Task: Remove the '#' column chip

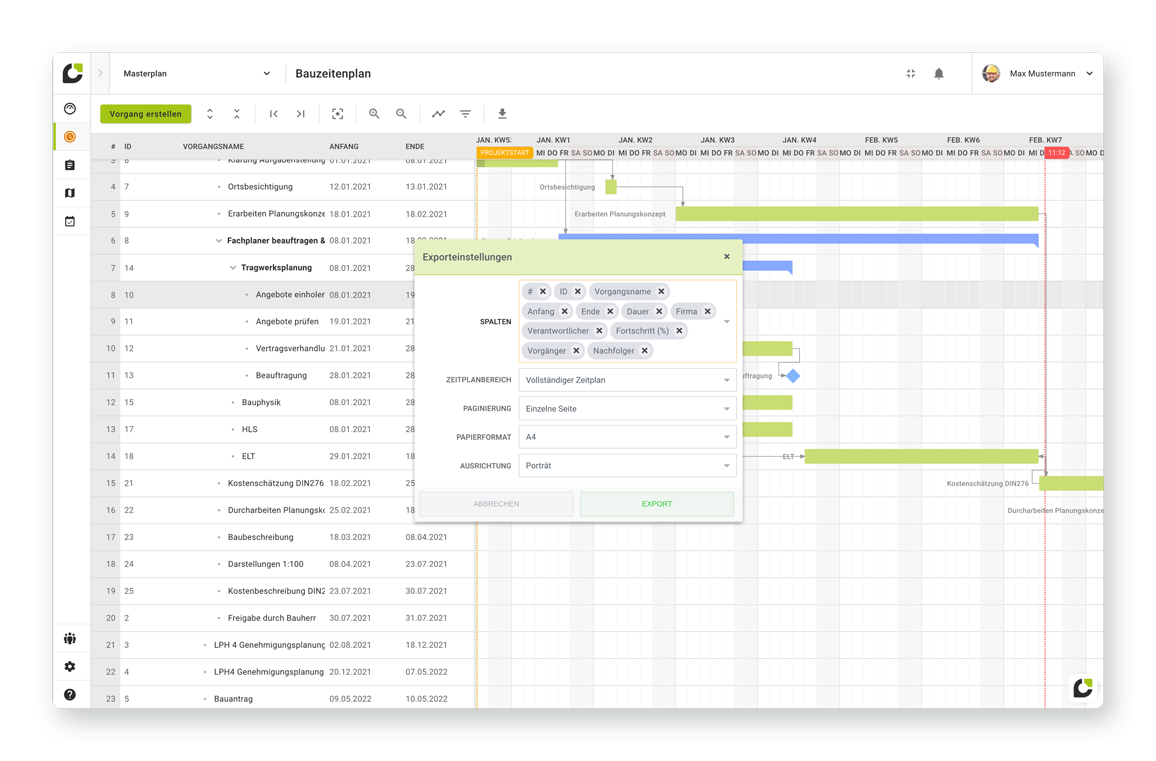Action: [x=543, y=291]
